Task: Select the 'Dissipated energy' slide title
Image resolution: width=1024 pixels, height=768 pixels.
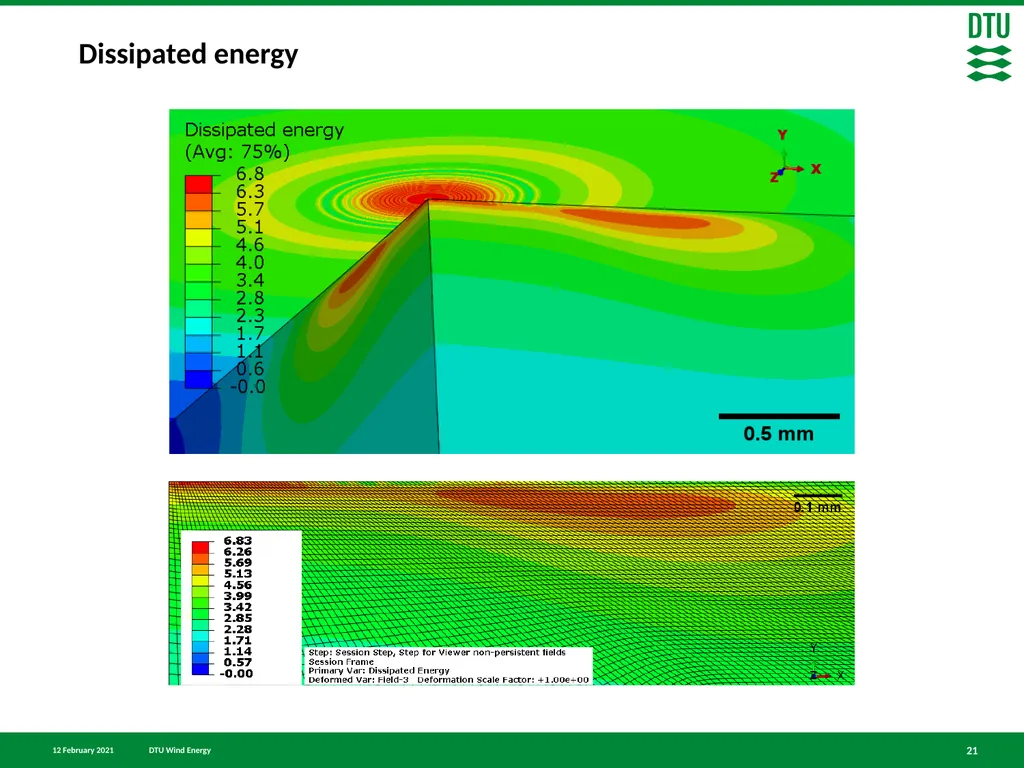Action: point(188,54)
